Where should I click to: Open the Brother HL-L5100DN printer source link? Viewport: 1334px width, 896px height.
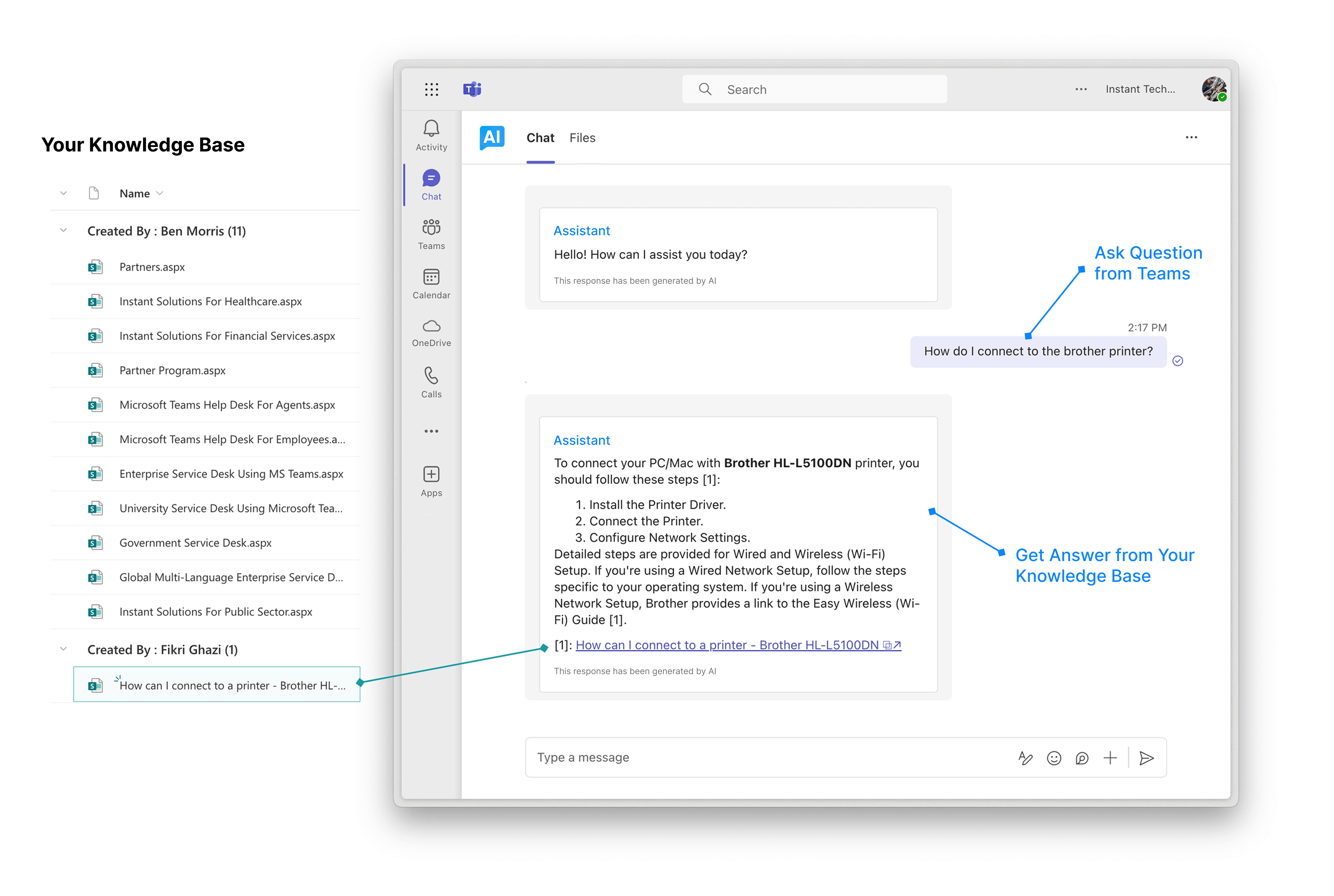(x=726, y=645)
